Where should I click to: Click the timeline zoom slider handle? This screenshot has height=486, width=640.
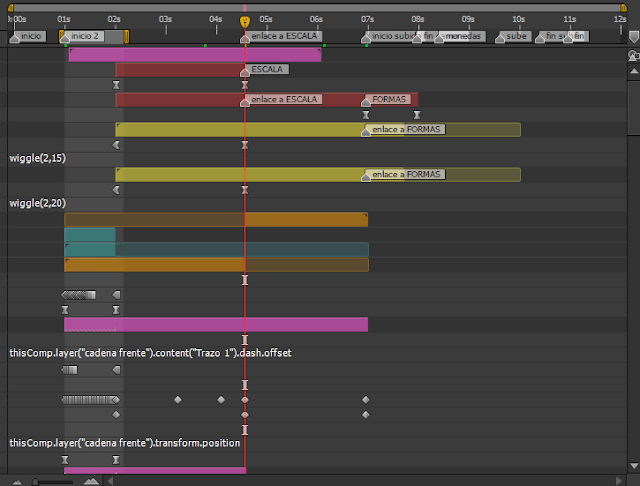tap(36, 481)
